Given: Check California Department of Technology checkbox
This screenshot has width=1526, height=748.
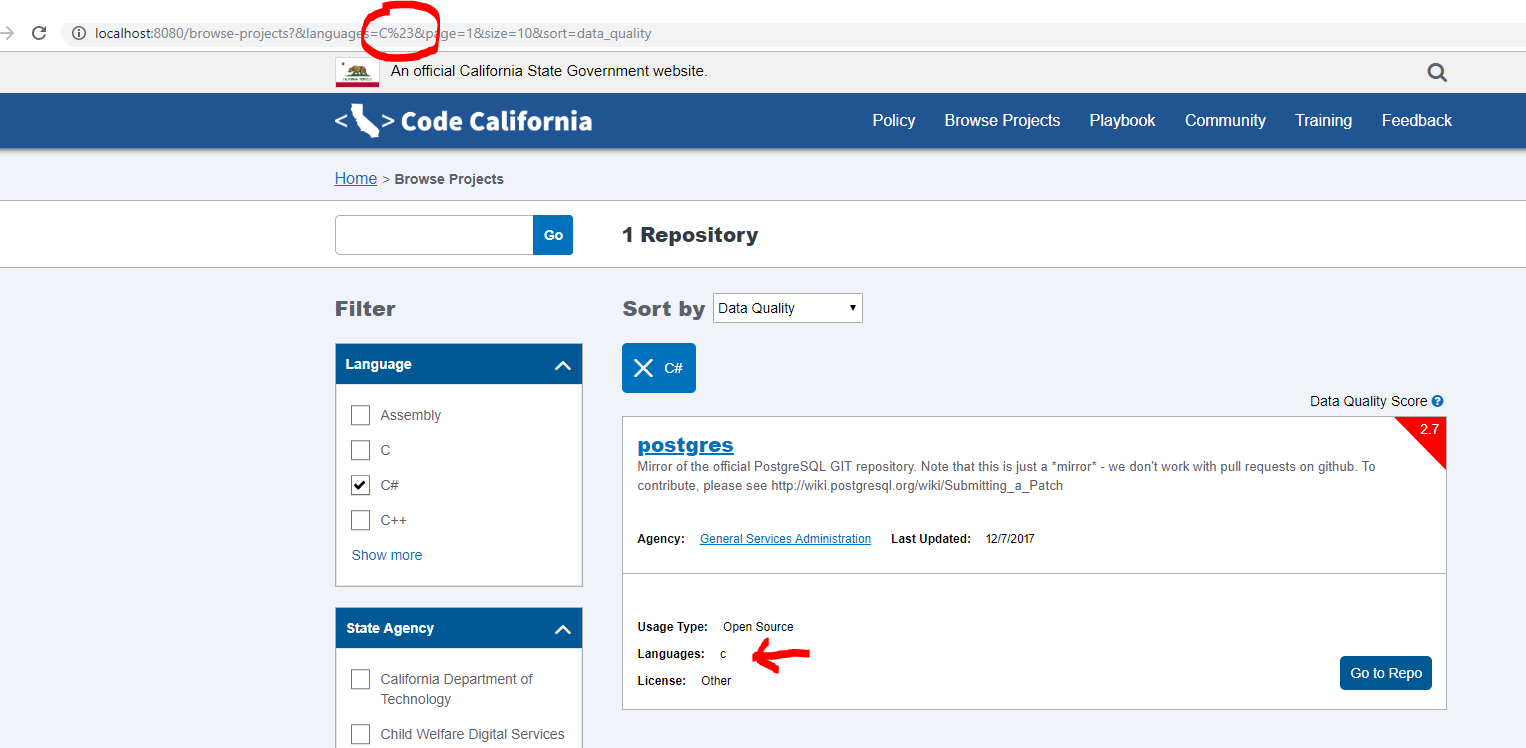Looking at the screenshot, I should (361, 679).
